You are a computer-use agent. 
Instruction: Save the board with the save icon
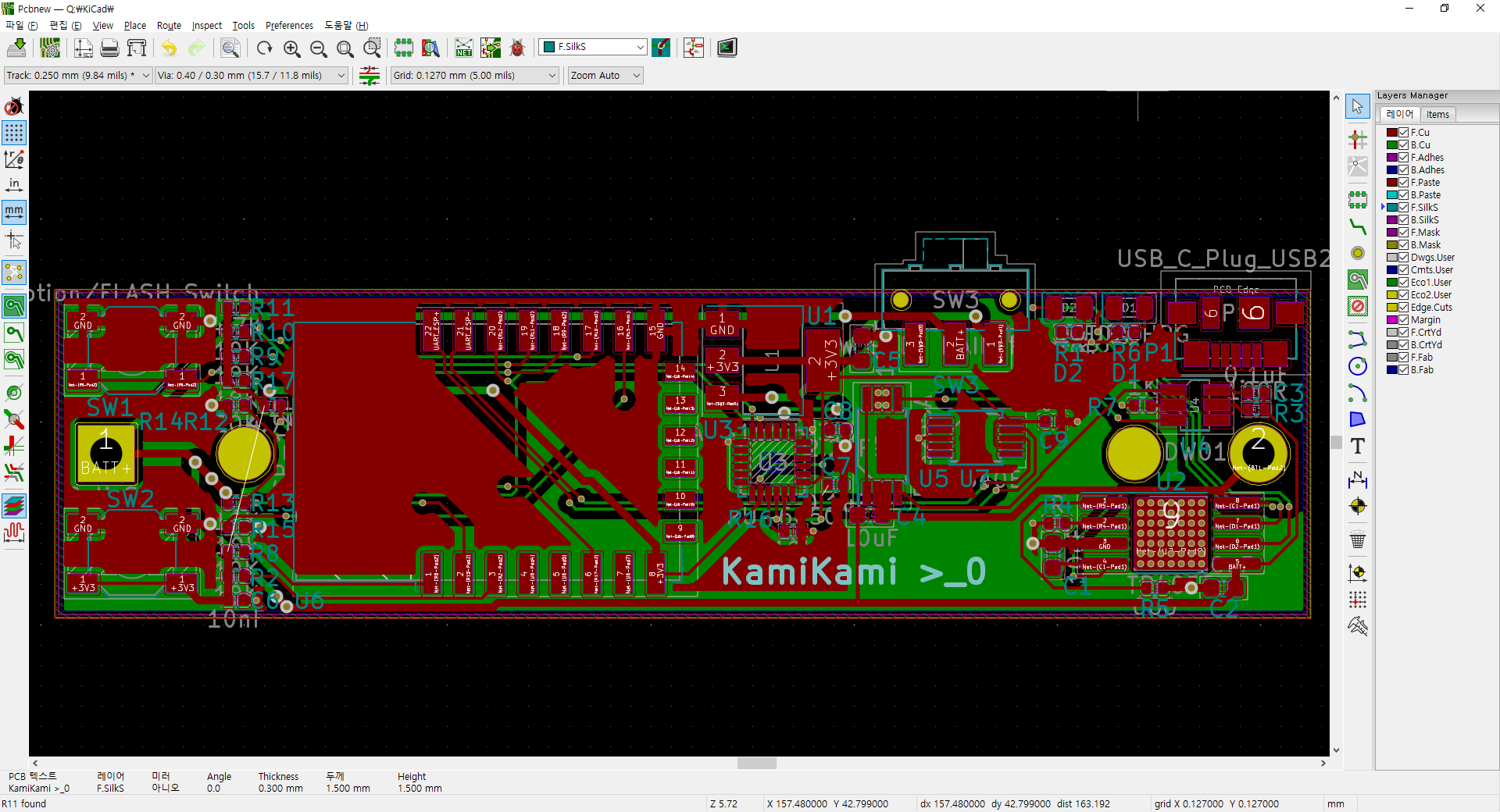point(16,48)
